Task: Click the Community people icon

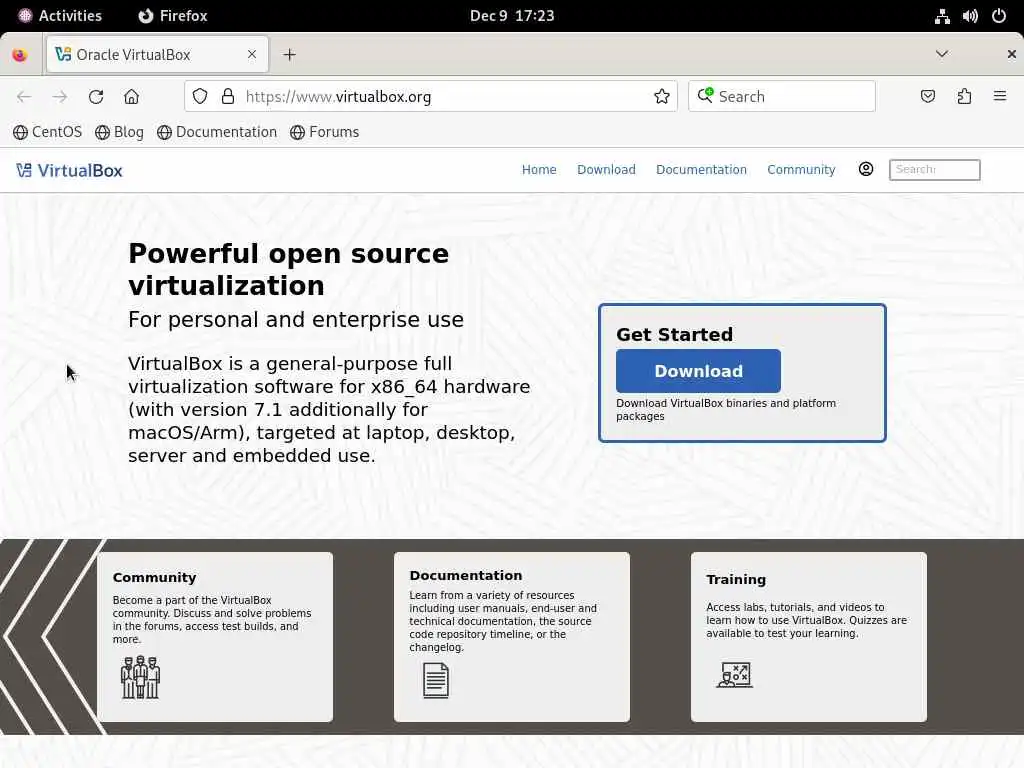Action: pyautogui.click(x=140, y=677)
